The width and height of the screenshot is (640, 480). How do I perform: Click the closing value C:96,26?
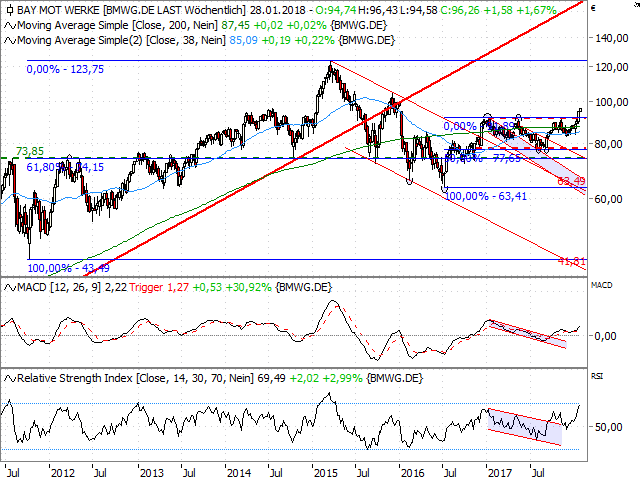point(460,10)
